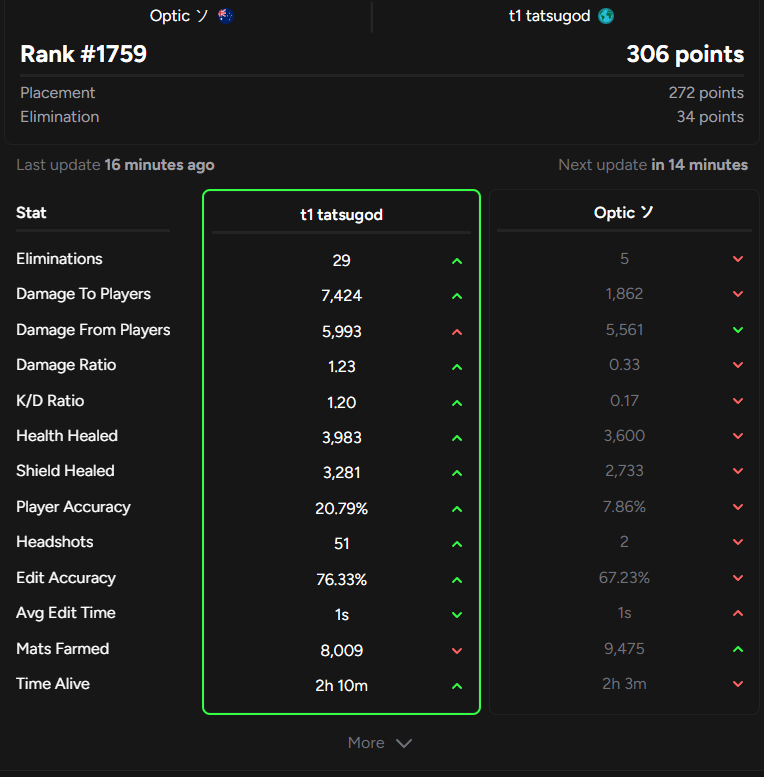Viewport: 764px width, 777px height.
Task: Click the 7,424 damage value
Action: (341, 296)
